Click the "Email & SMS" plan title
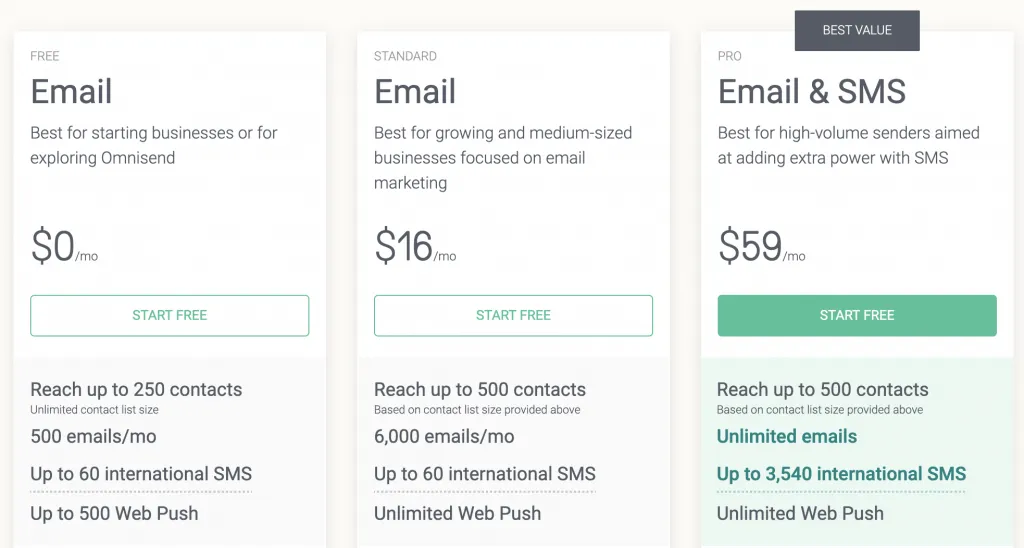Image resolution: width=1024 pixels, height=548 pixels. pyautogui.click(x=811, y=92)
